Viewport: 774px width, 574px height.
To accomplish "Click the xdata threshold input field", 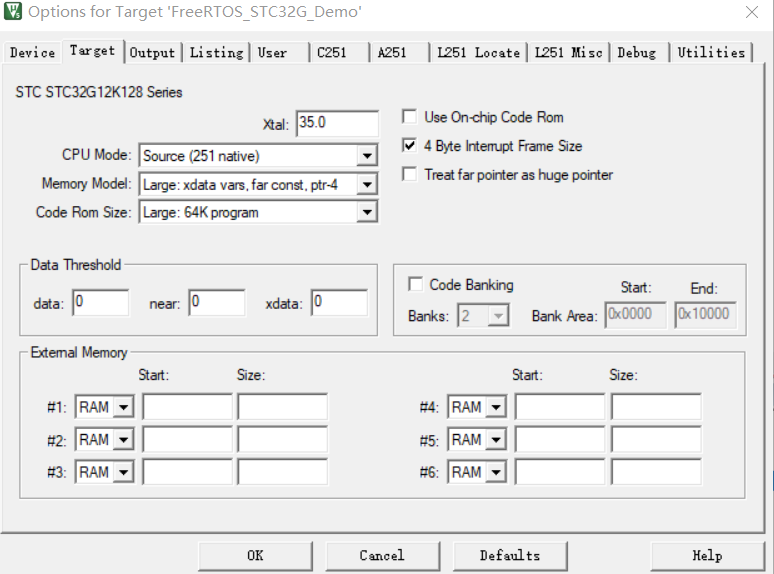I will (338, 303).
